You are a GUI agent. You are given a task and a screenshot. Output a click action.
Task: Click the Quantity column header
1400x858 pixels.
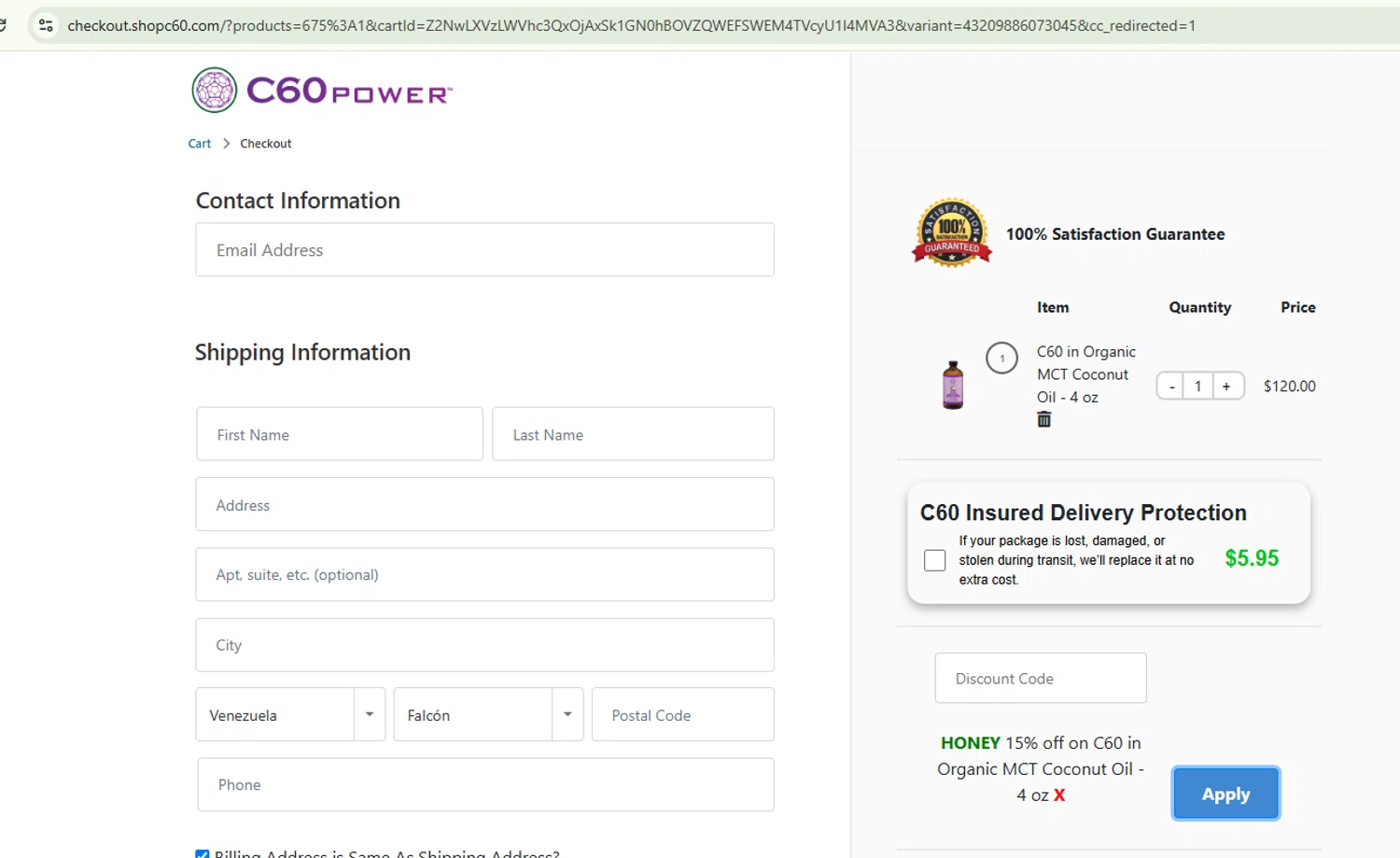1200,307
